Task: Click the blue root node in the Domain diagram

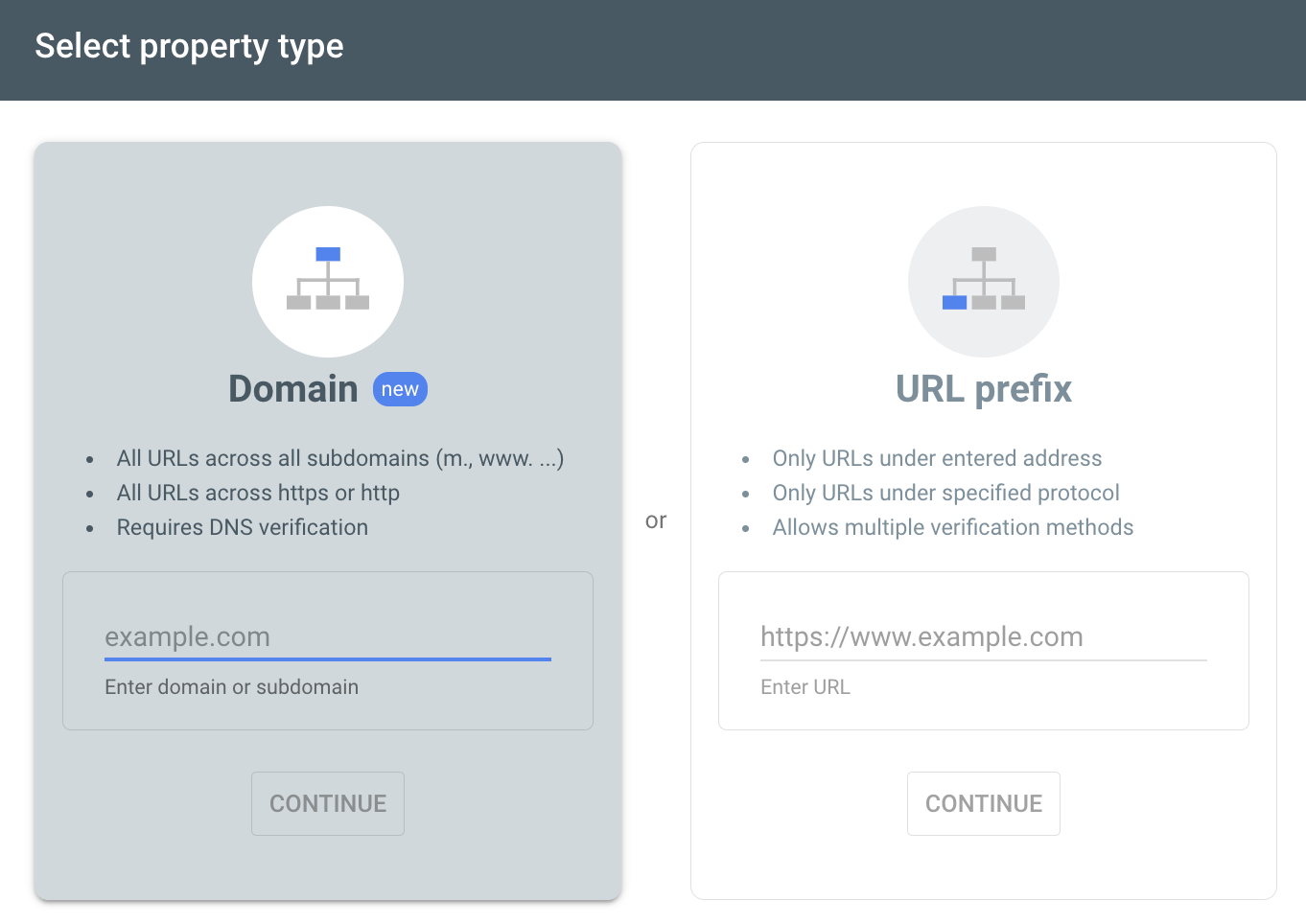Action: pos(328,252)
